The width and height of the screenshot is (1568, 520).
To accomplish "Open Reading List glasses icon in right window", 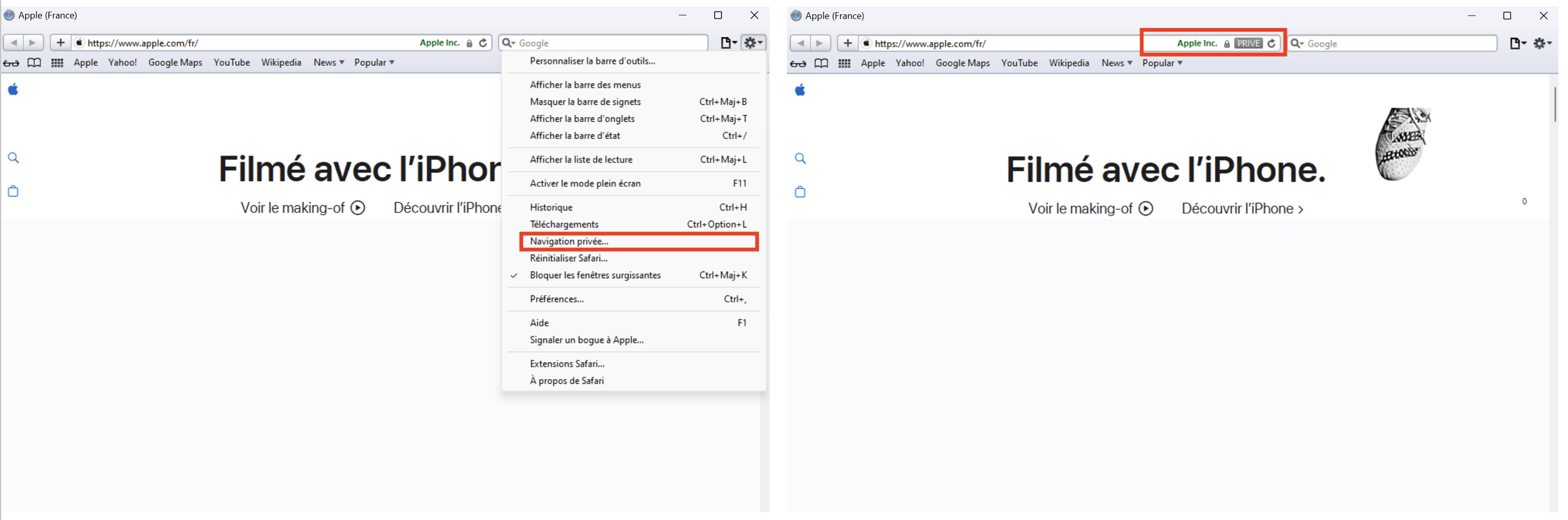I will (x=798, y=63).
